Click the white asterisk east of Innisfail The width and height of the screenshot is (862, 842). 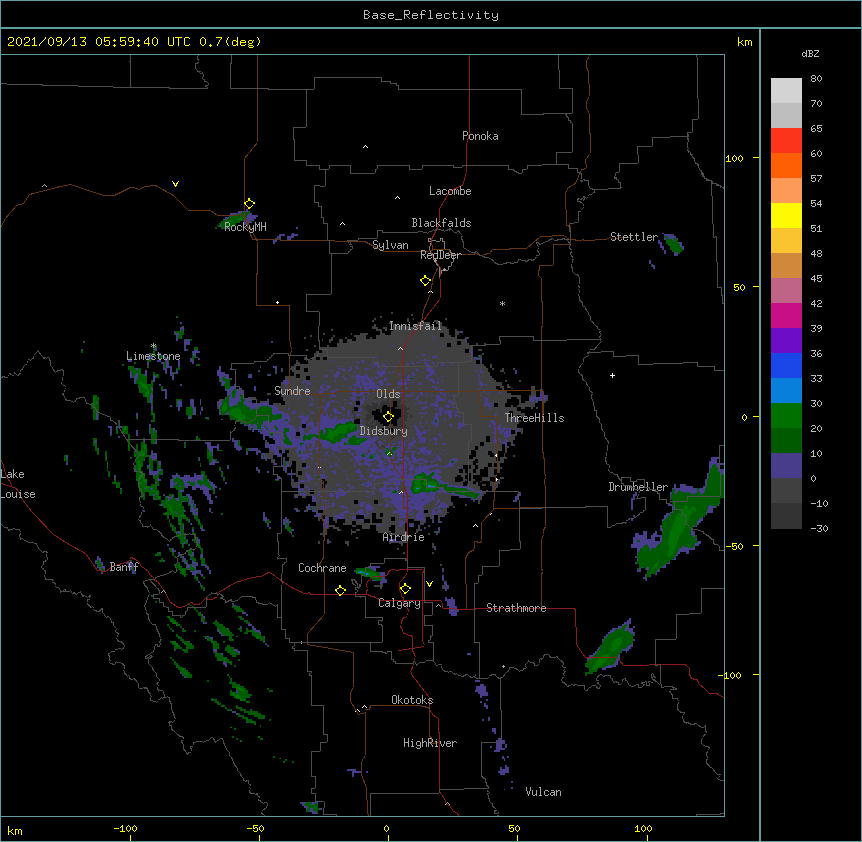(x=502, y=303)
